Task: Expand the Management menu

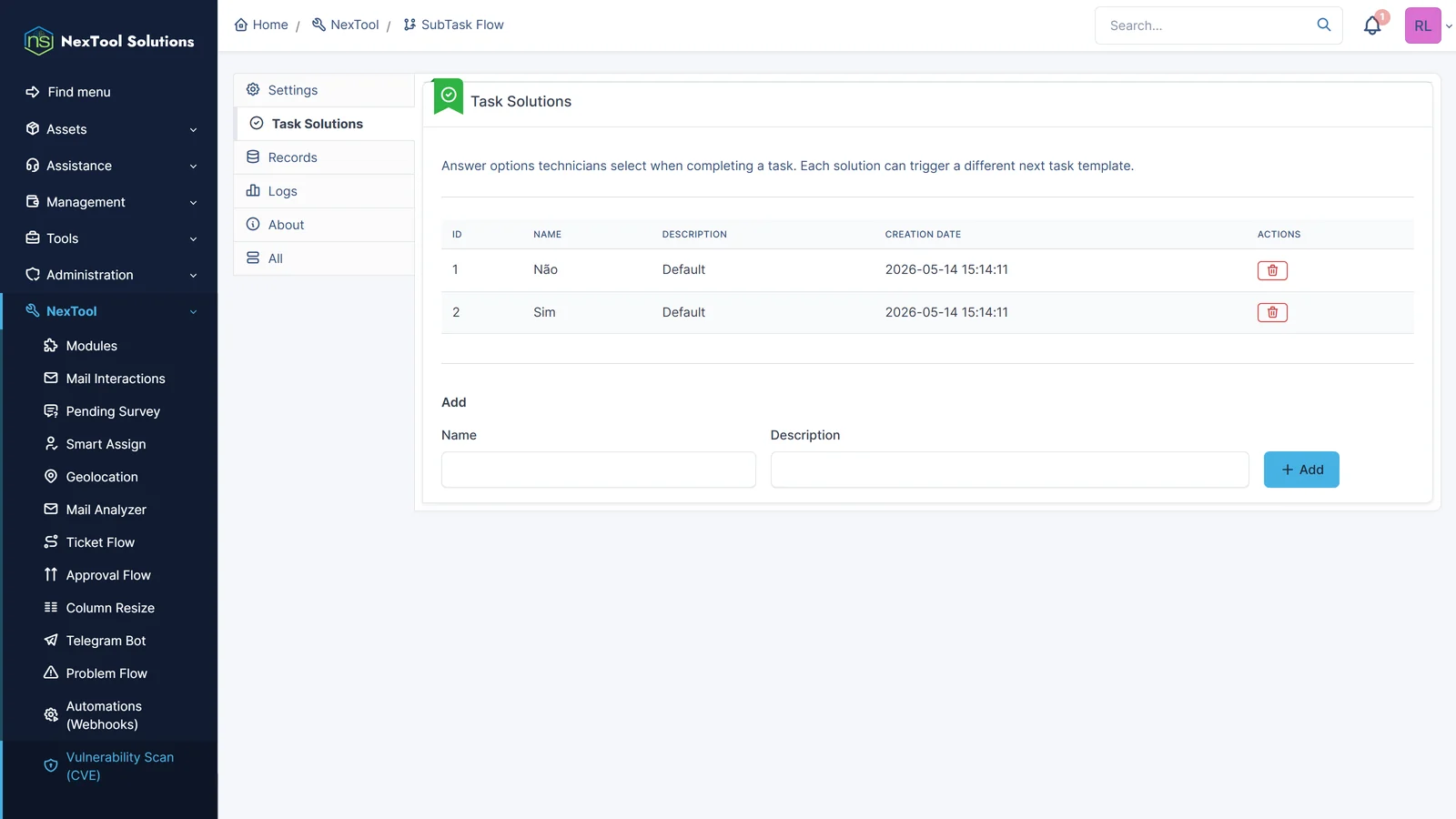Action: click(x=109, y=202)
